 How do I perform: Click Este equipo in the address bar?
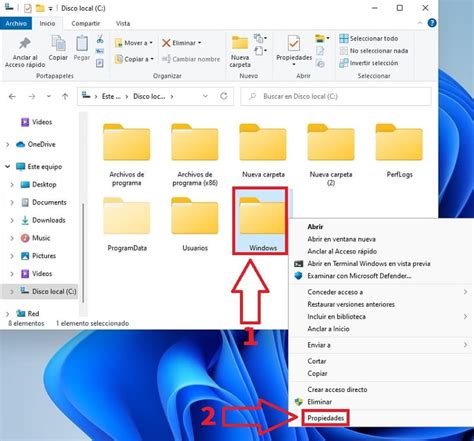pos(111,96)
